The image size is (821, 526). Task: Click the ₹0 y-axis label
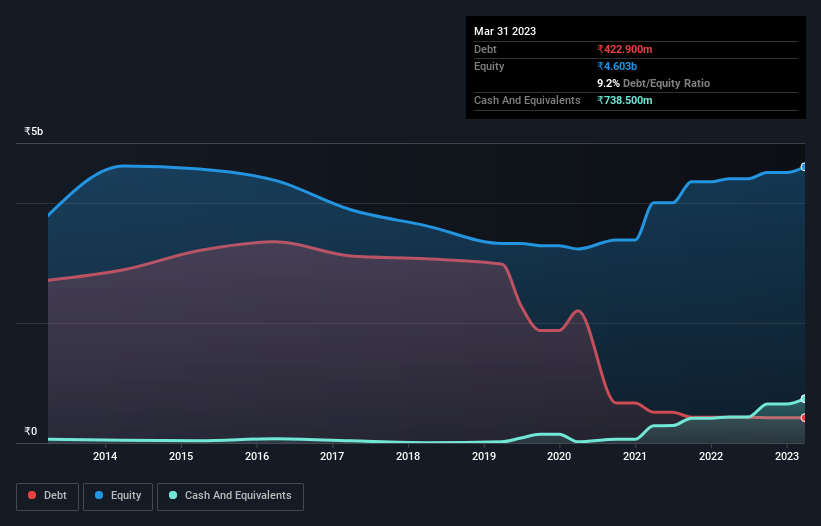pos(30,431)
